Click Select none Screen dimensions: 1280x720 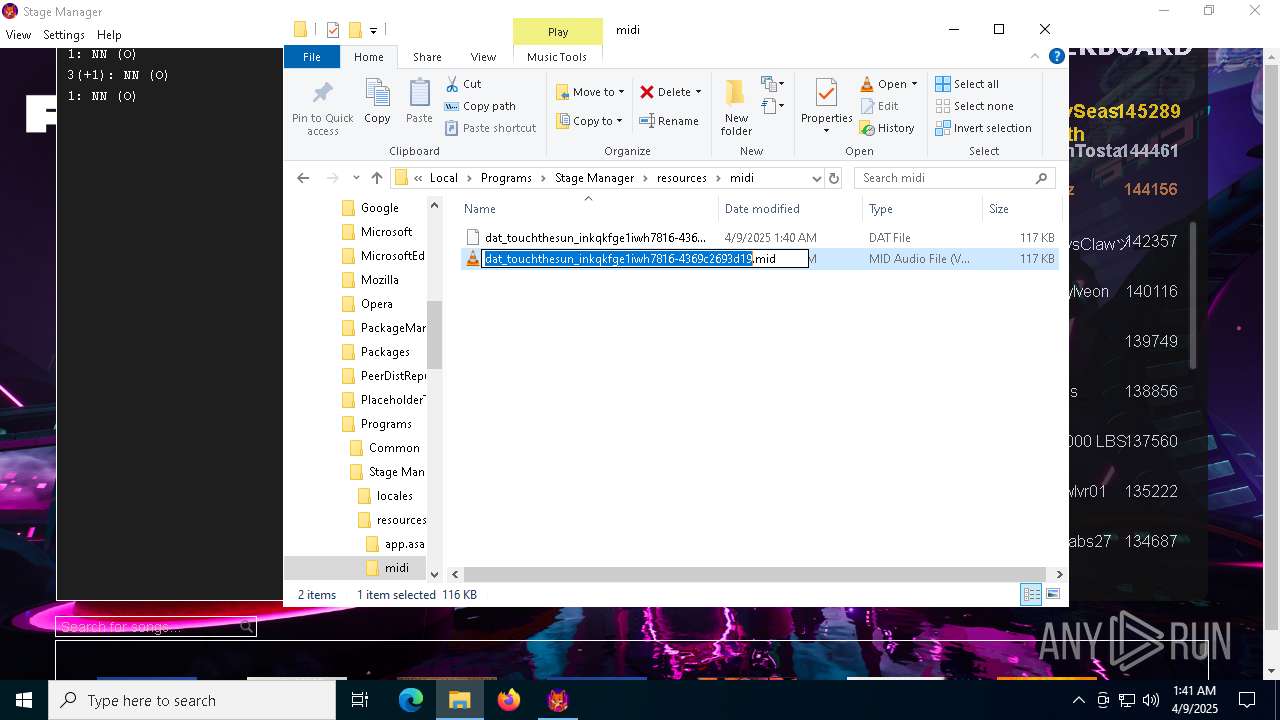[974, 106]
